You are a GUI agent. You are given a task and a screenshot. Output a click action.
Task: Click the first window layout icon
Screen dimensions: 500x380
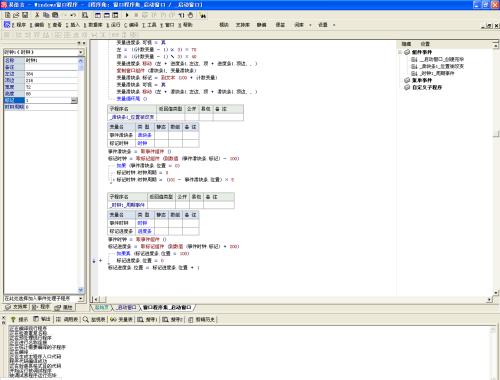(98, 15)
